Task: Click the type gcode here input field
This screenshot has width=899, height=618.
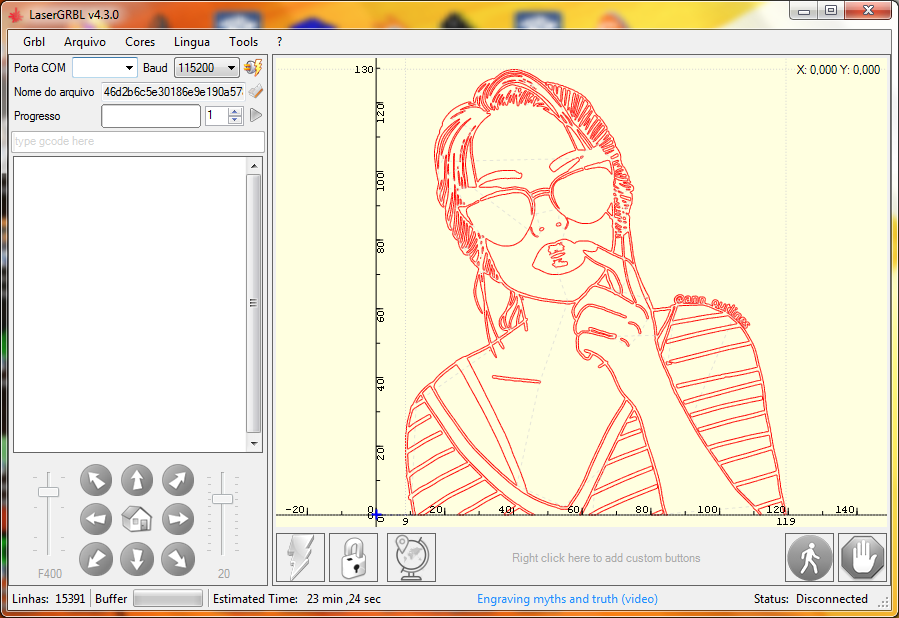Action: 138,142
